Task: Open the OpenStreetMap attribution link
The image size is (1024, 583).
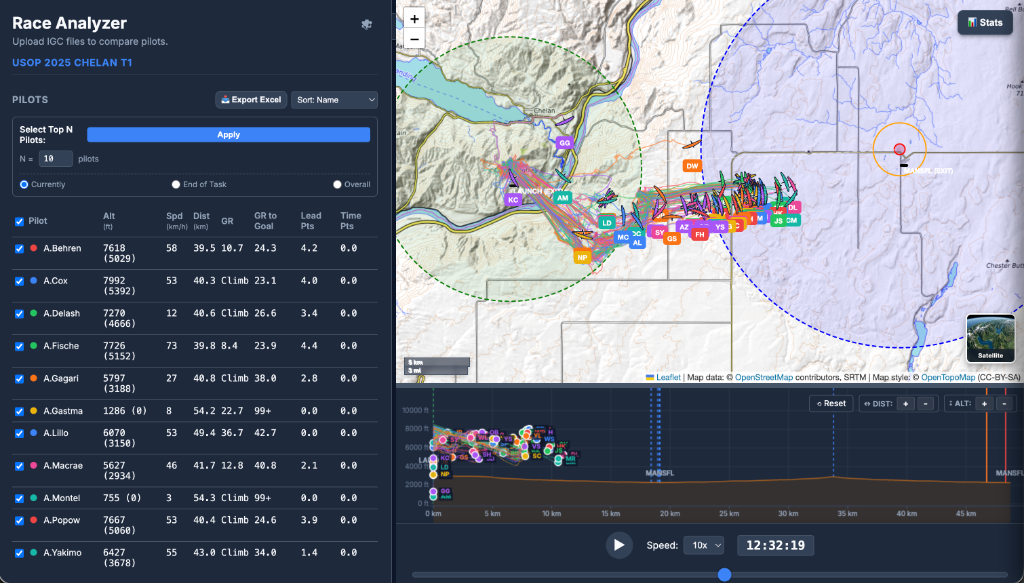Action: click(x=763, y=377)
